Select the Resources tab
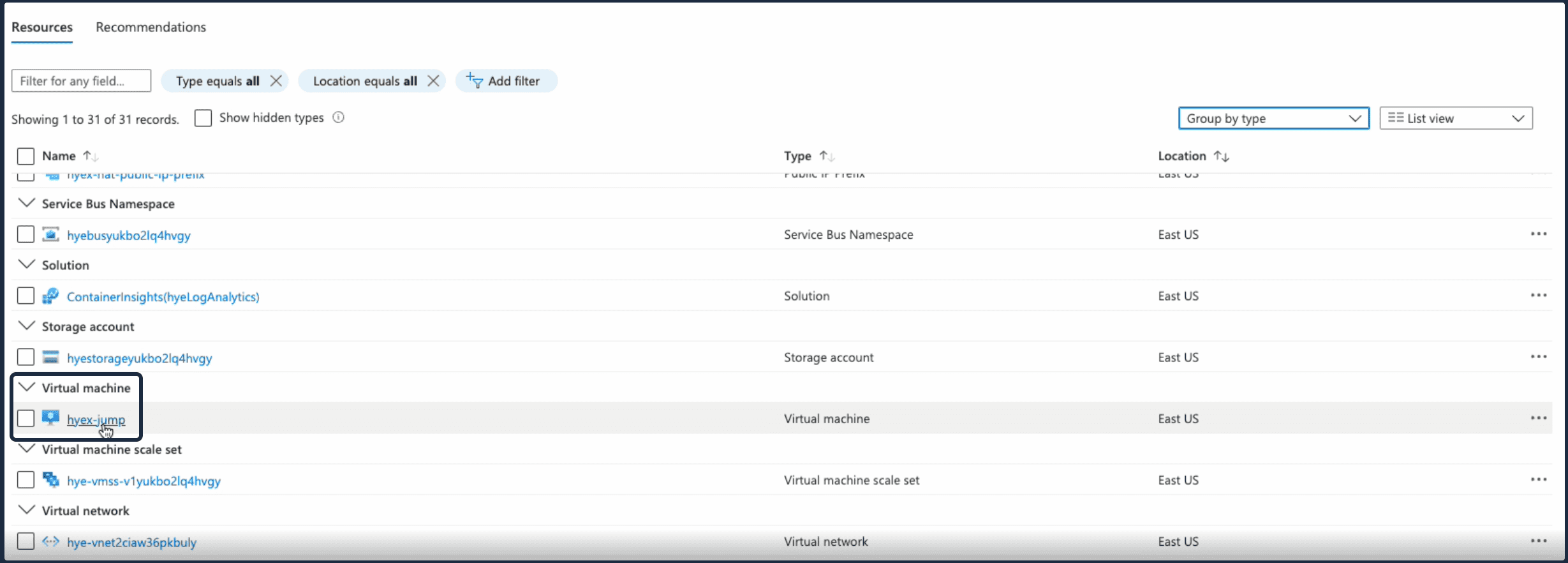Screen dimensions: 1568x563 (x=42, y=27)
